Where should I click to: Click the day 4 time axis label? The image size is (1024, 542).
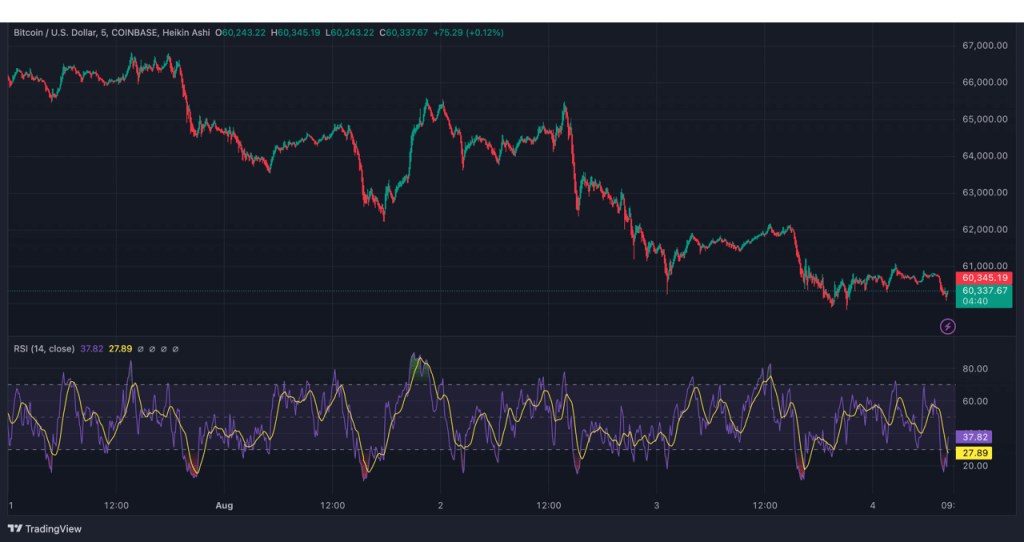(x=874, y=505)
